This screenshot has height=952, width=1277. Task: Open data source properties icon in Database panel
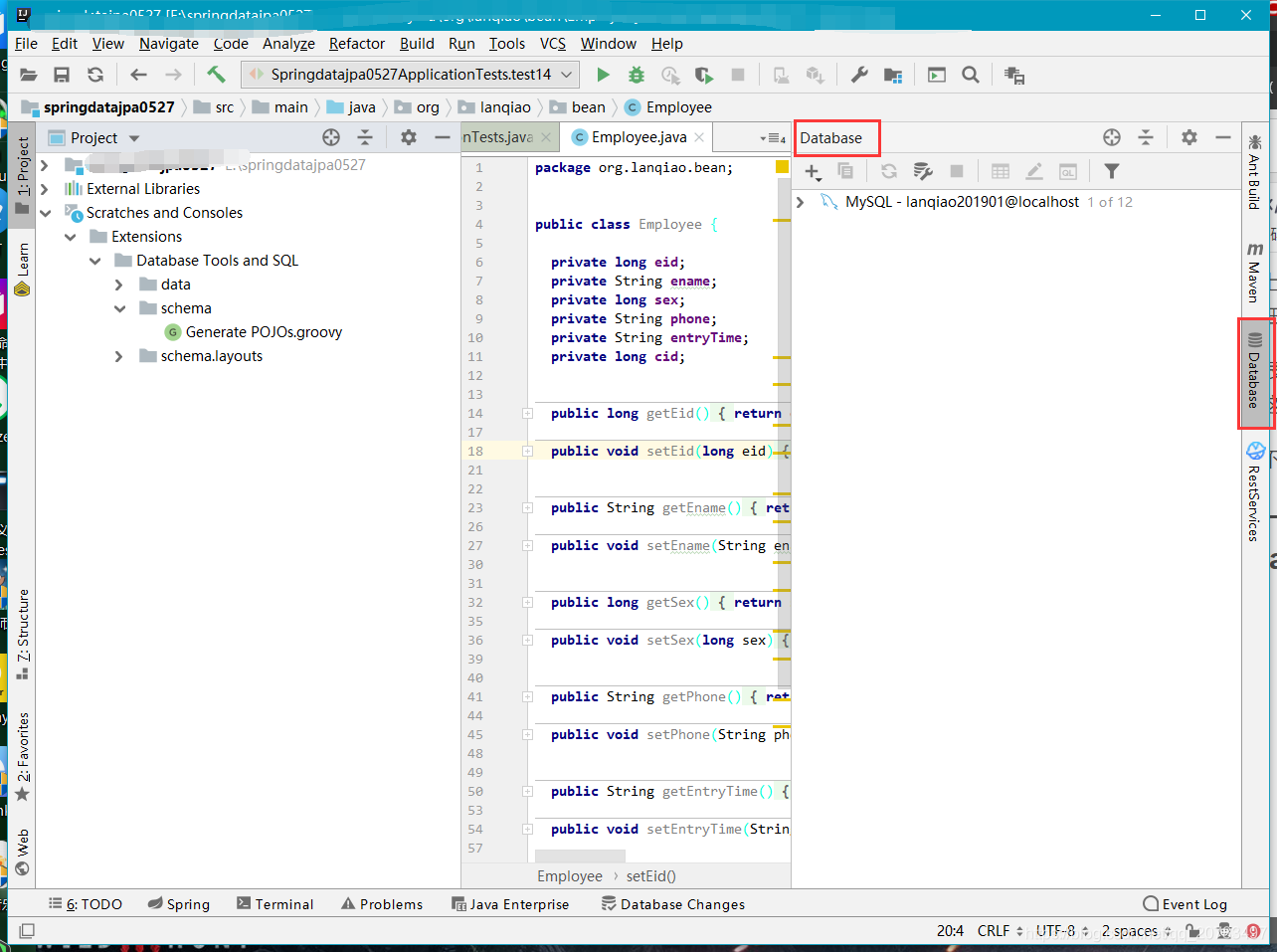coord(923,172)
